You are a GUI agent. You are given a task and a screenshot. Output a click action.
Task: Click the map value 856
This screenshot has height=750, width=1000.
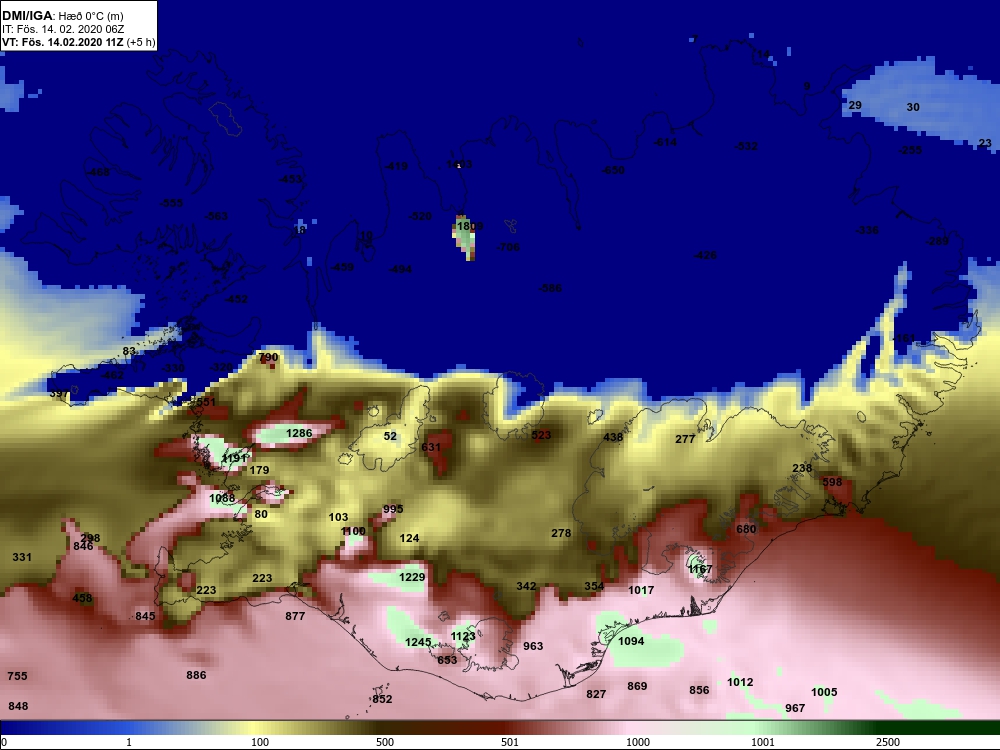(x=700, y=690)
